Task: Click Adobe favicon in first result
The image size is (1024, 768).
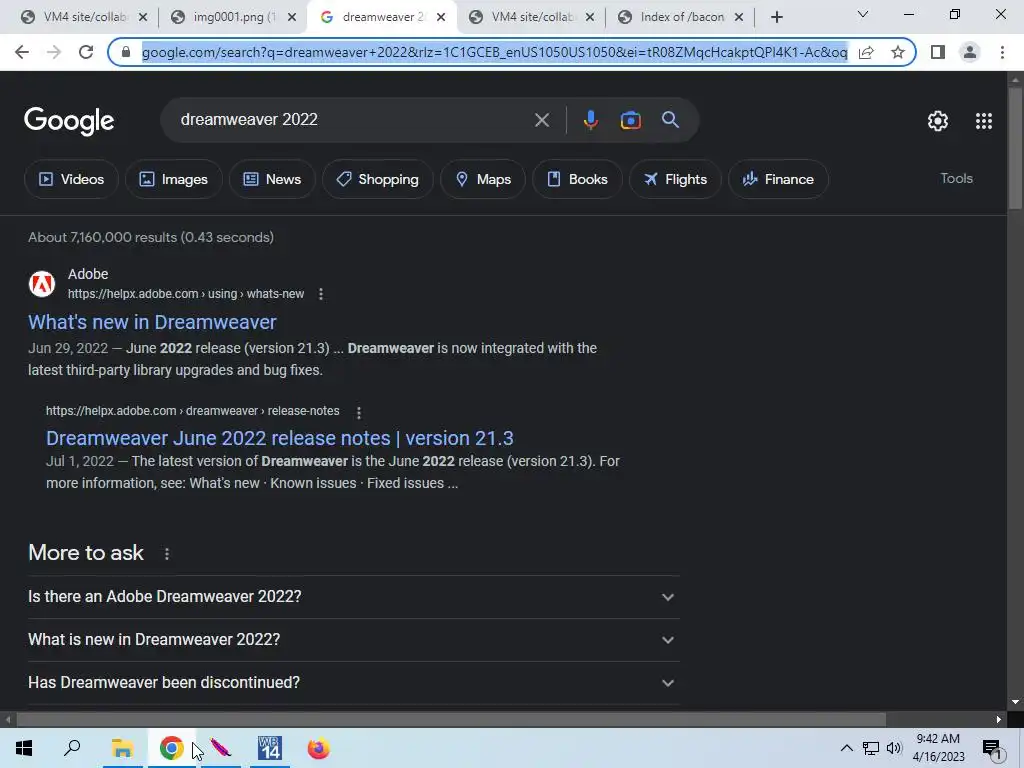Action: (x=42, y=284)
